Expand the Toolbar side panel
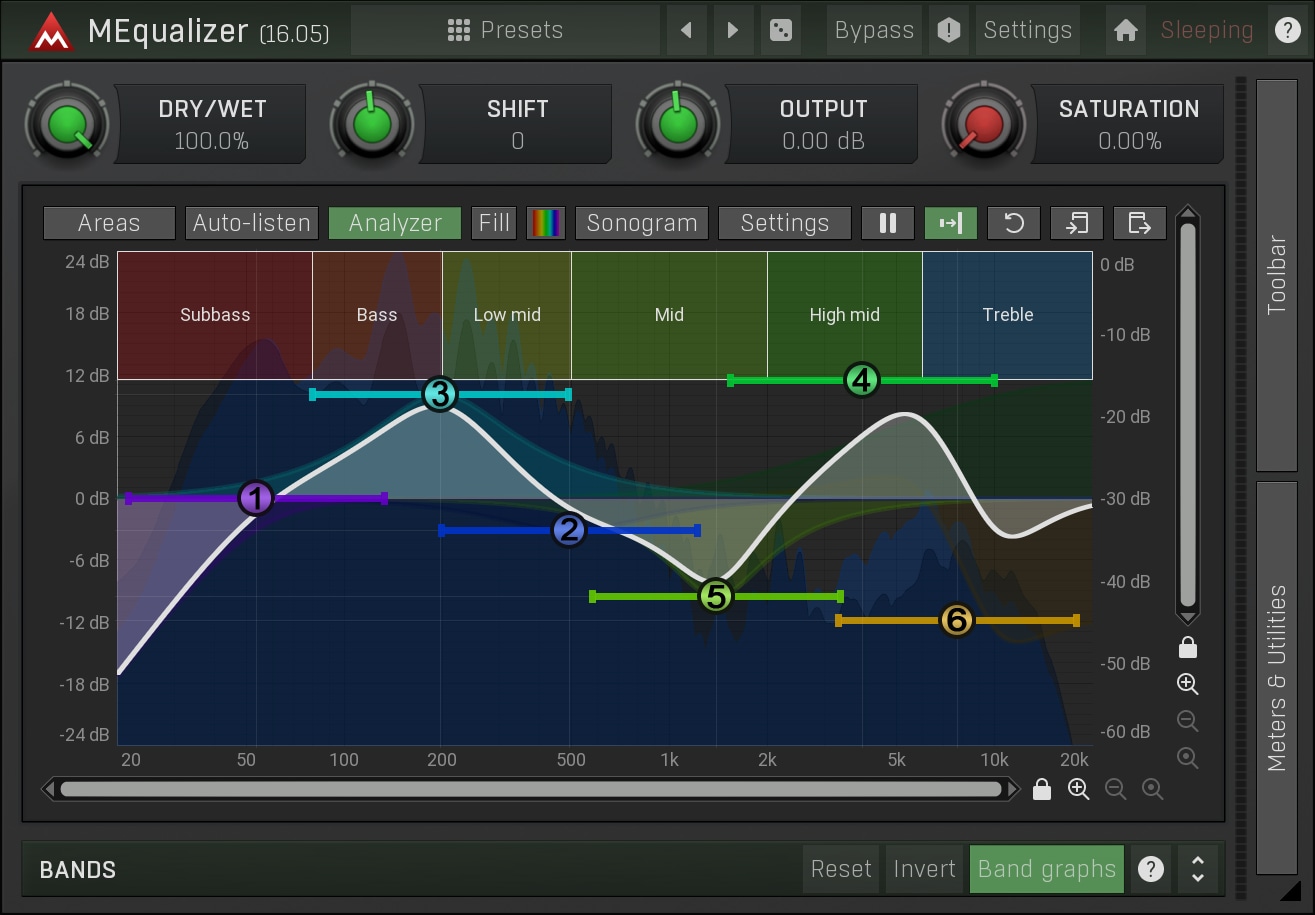 (1277, 275)
